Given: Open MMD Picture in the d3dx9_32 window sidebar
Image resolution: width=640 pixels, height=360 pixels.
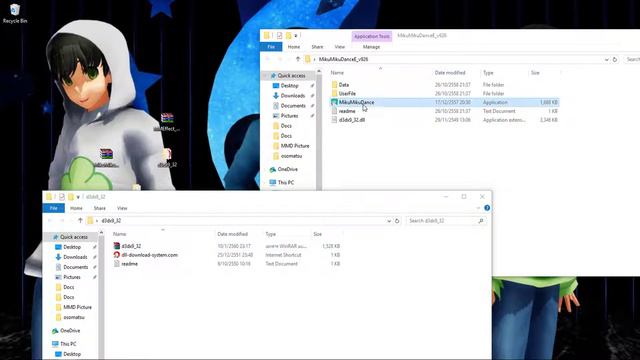Looking at the screenshot, I should point(77,307).
